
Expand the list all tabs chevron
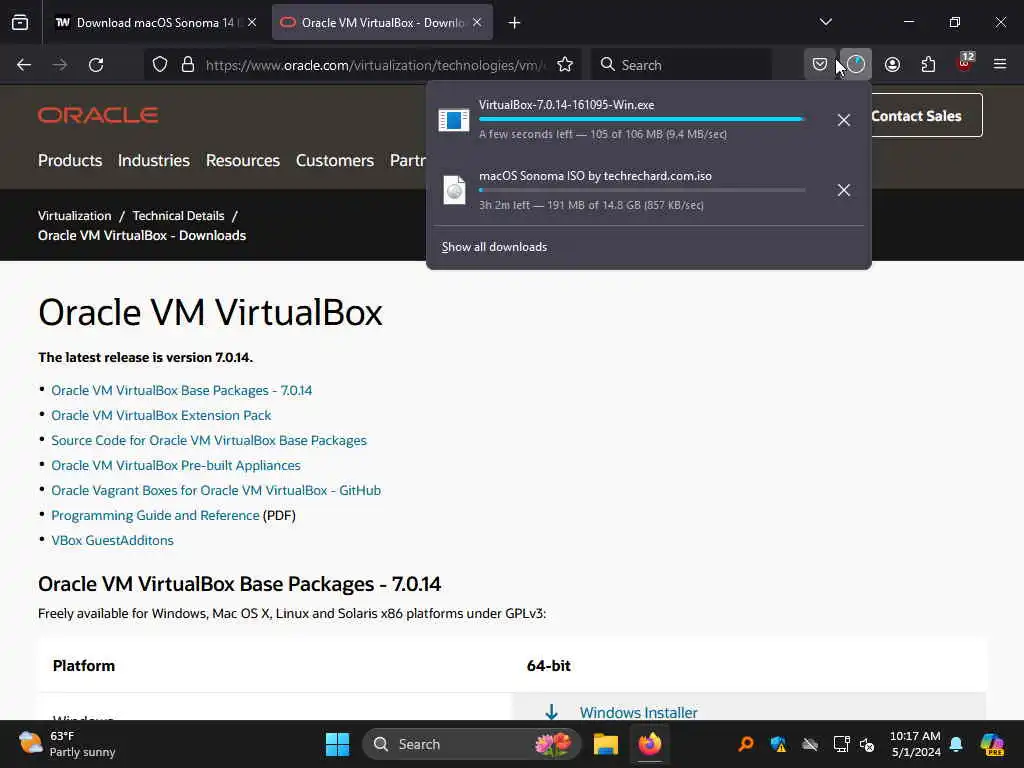point(825,22)
